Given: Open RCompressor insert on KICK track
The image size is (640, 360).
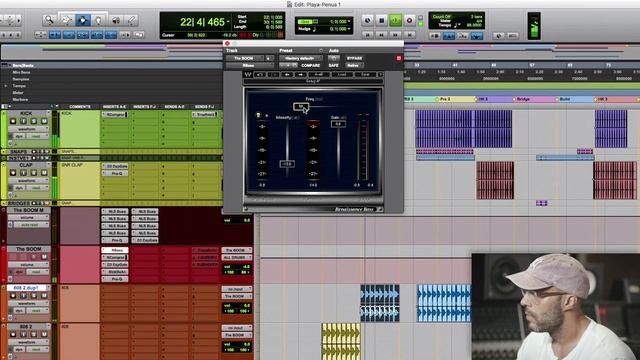Looking at the screenshot, I should point(115,115).
